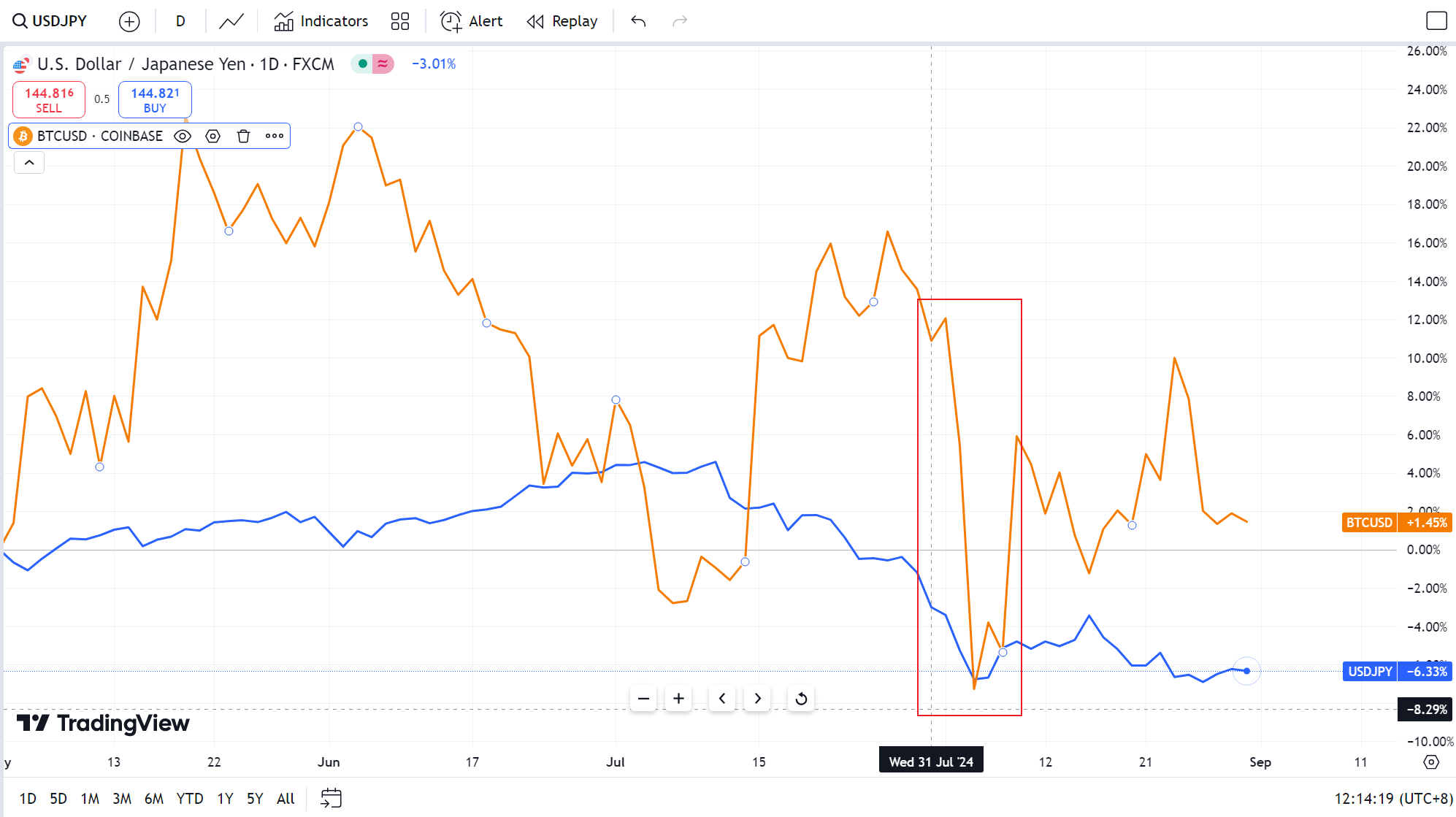Click the -8.29% crosshair price label

pos(1426,709)
